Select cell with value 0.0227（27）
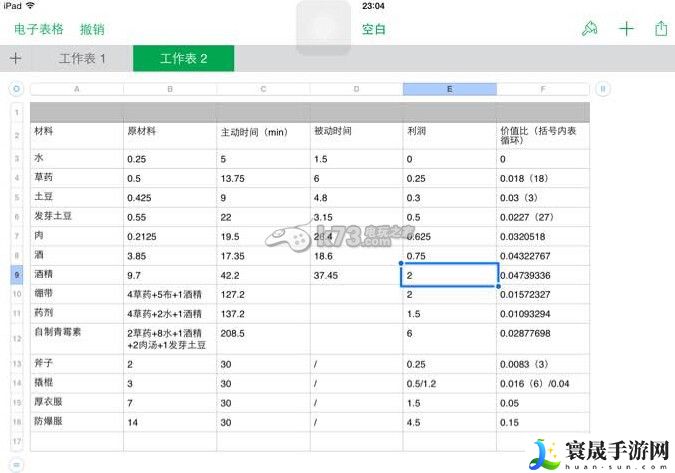The height and width of the screenshot is (473, 675). click(543, 216)
